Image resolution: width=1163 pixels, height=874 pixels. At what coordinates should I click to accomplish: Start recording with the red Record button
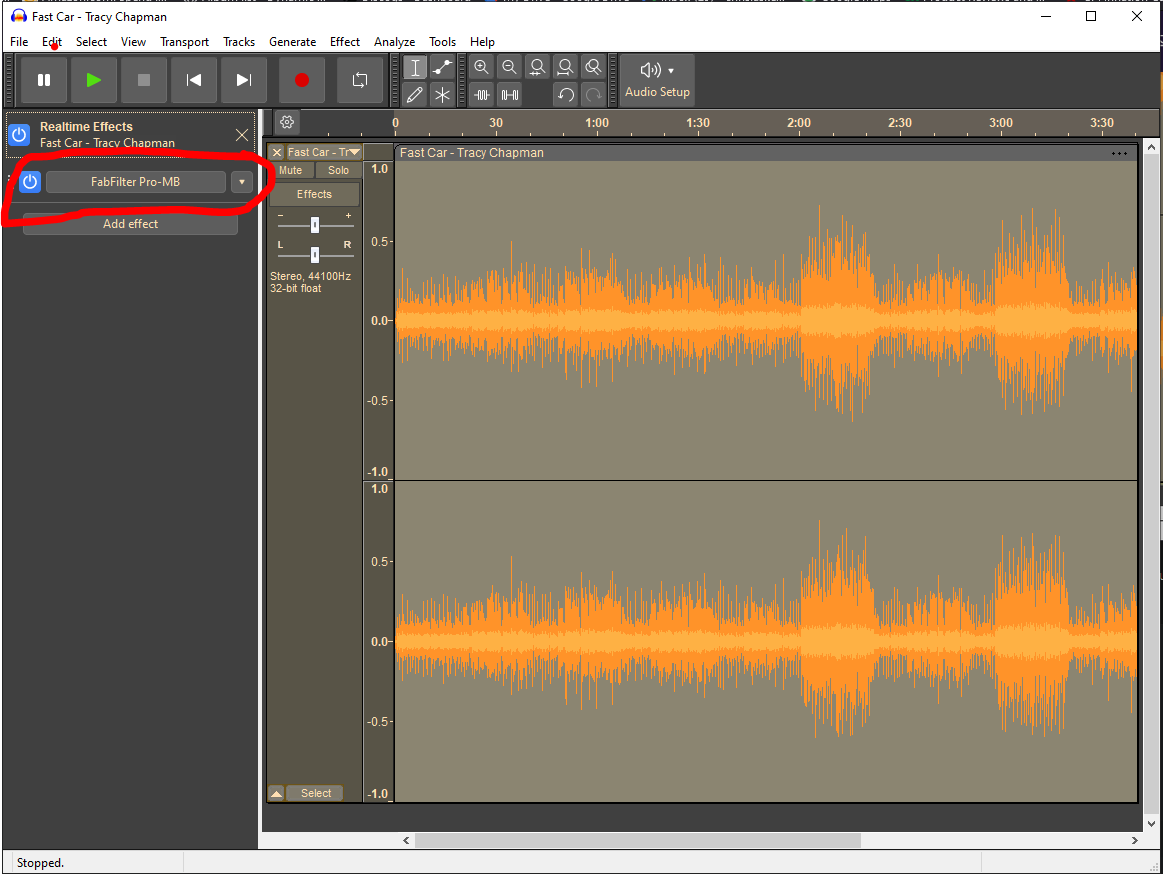[302, 80]
